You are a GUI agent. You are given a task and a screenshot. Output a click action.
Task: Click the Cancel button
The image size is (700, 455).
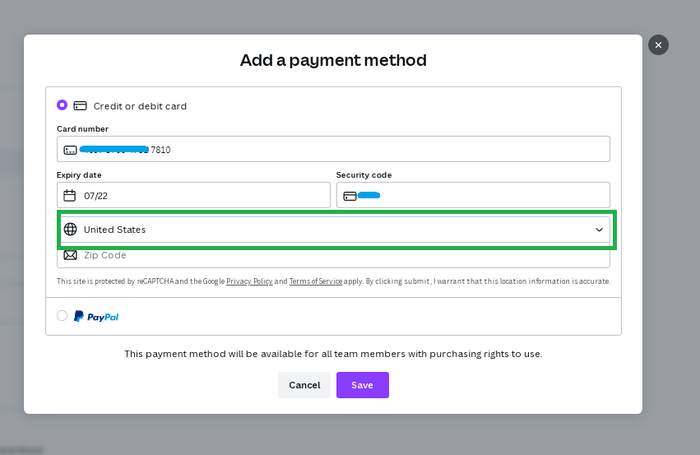coord(304,385)
